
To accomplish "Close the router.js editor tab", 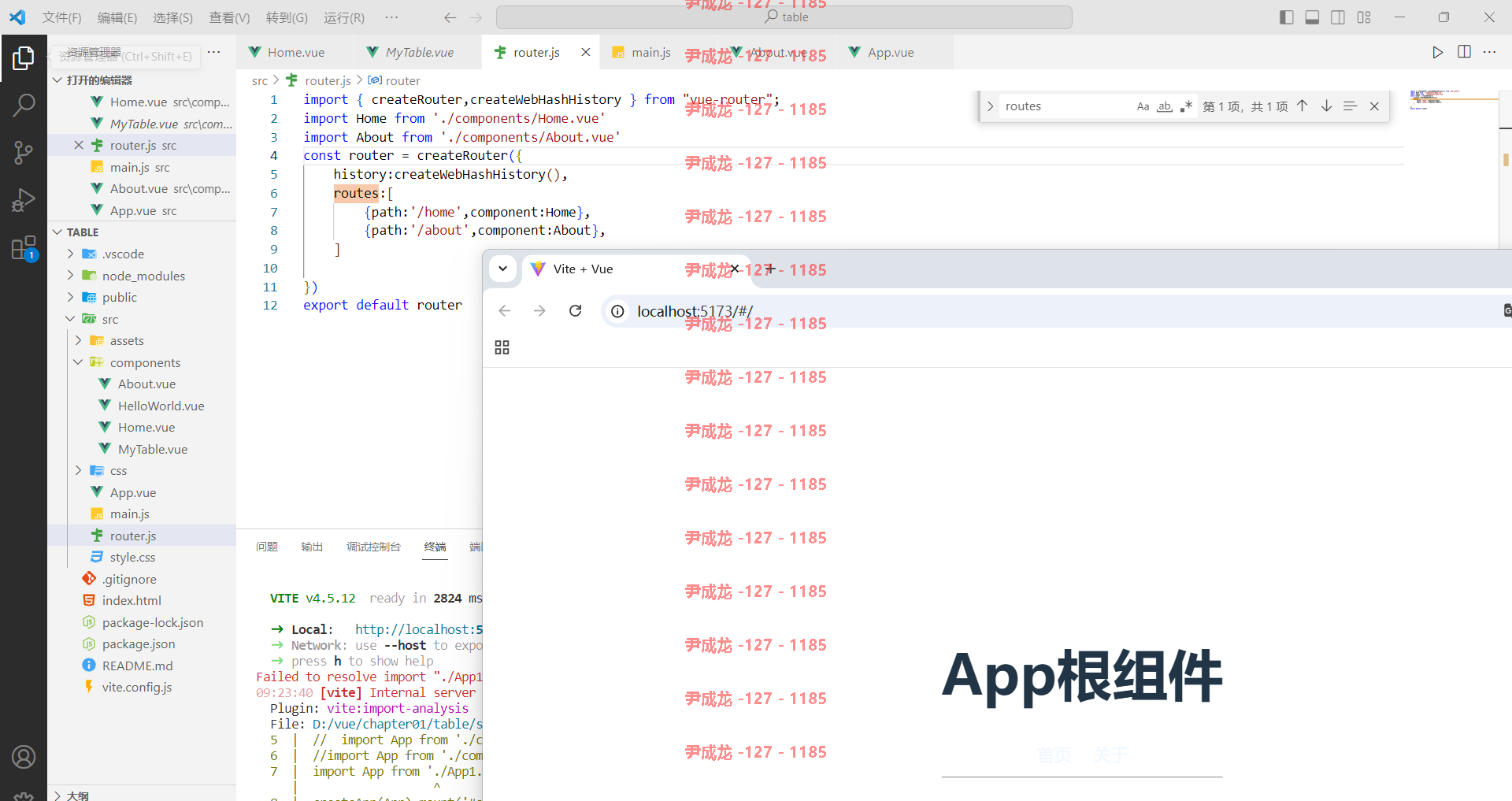I will (x=585, y=52).
